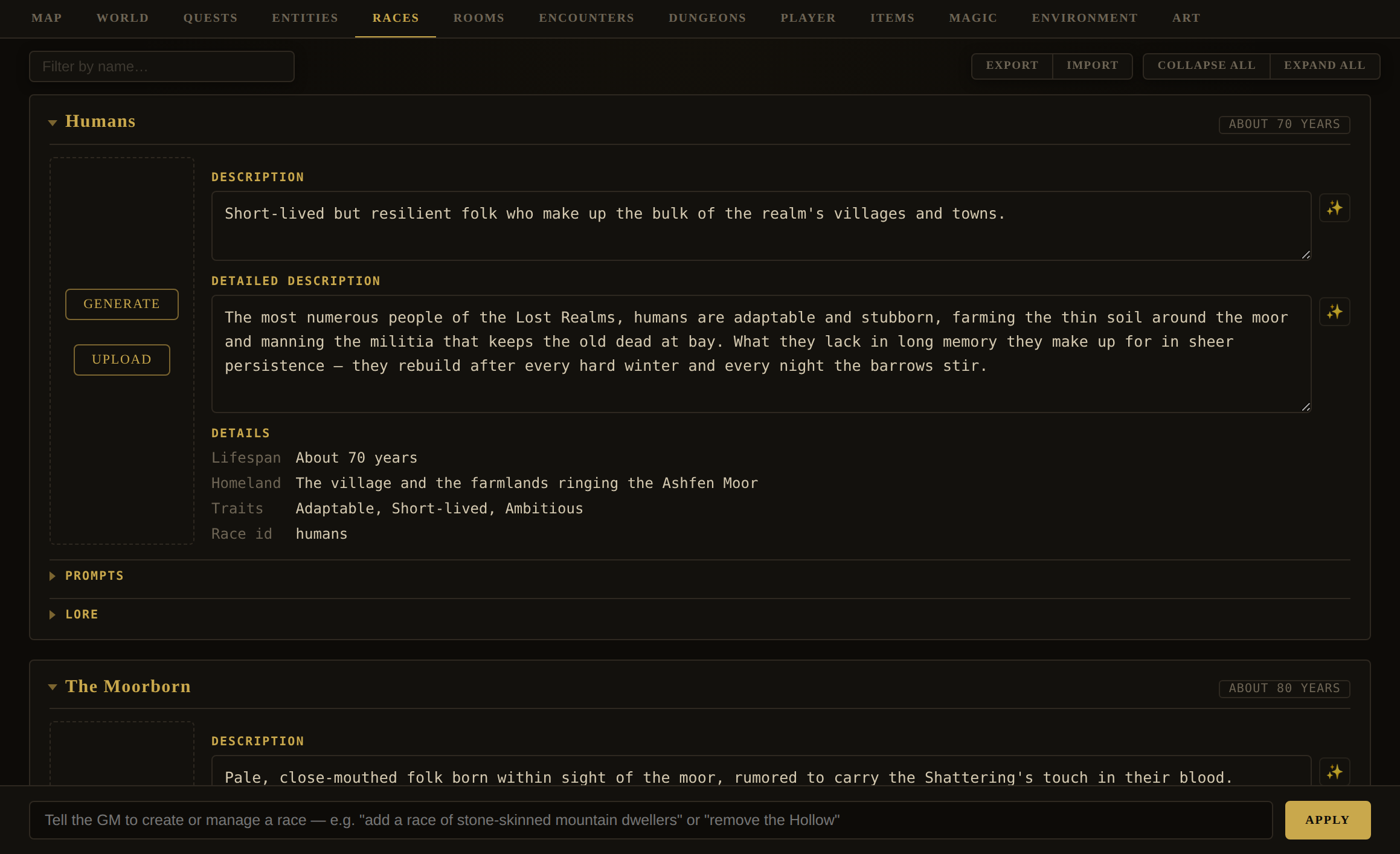
Task: Click The Moorborn race title
Action: [128, 687]
